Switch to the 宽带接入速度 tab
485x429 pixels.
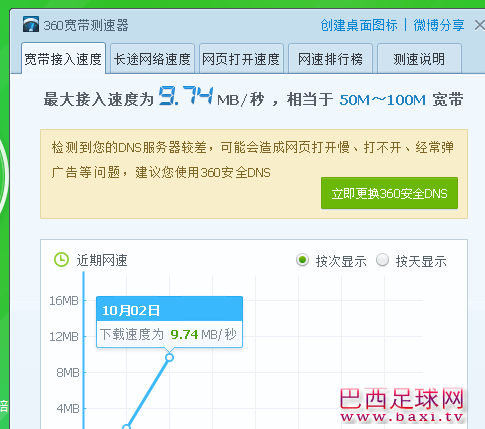[x=63, y=59]
